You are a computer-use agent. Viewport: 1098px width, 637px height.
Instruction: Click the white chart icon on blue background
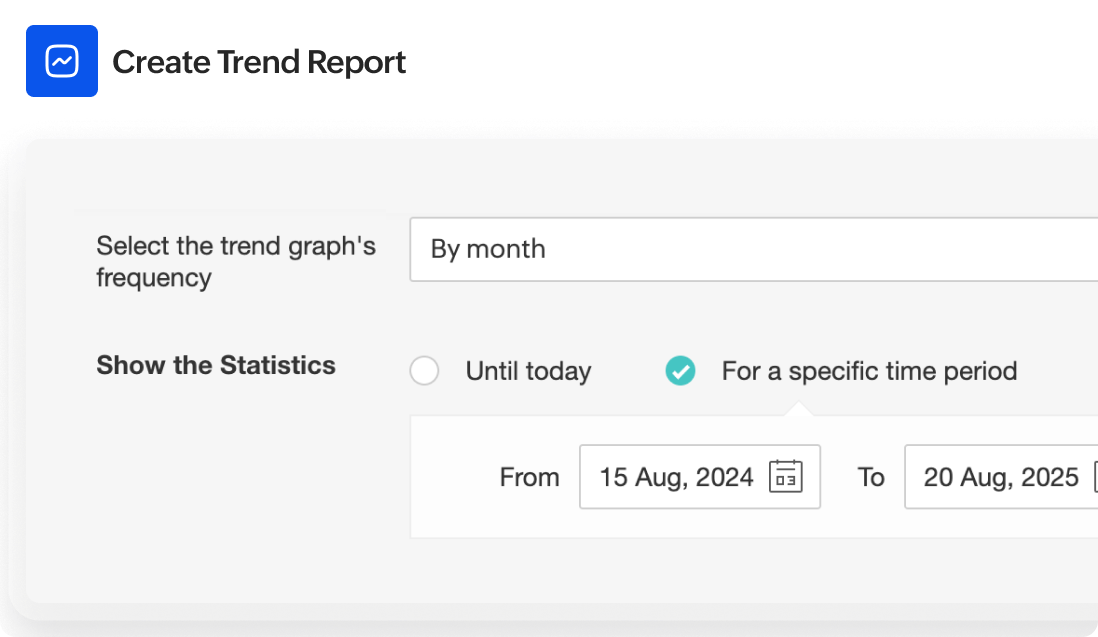[62, 61]
